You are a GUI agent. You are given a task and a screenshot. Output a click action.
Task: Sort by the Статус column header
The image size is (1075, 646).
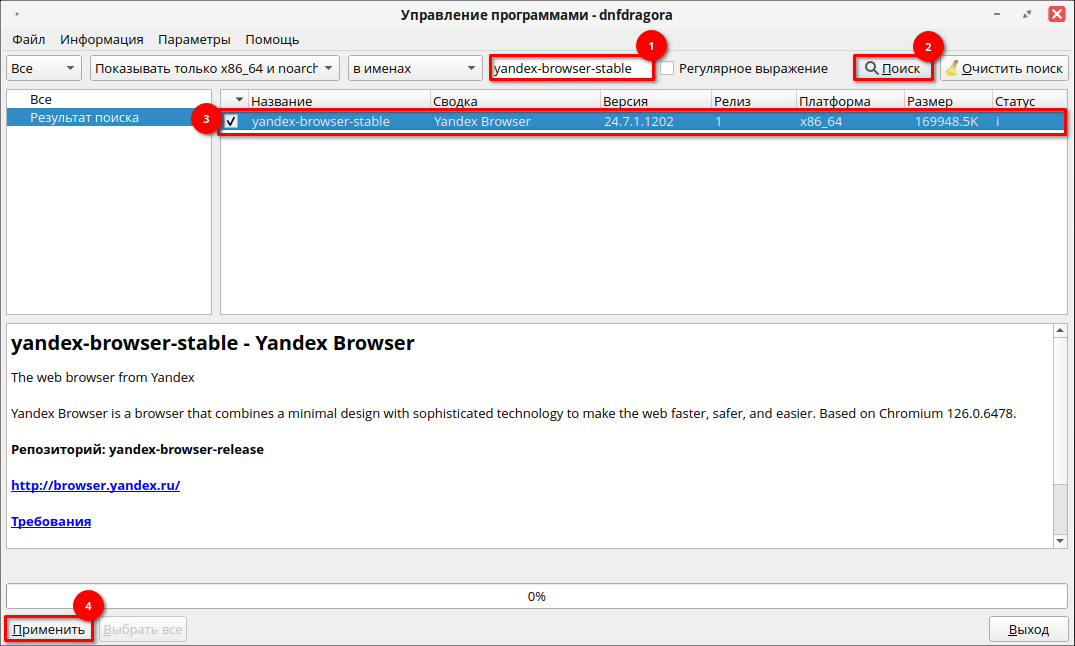point(1029,101)
